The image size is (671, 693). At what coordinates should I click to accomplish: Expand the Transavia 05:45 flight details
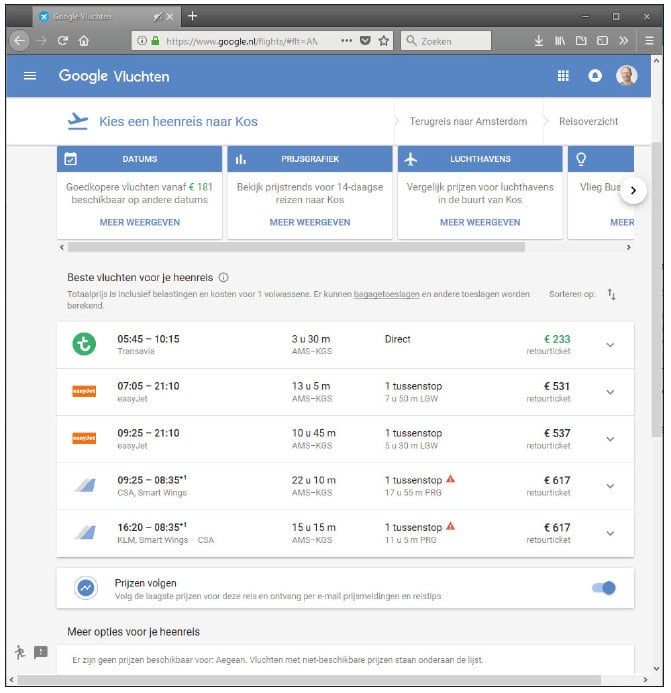[610, 345]
